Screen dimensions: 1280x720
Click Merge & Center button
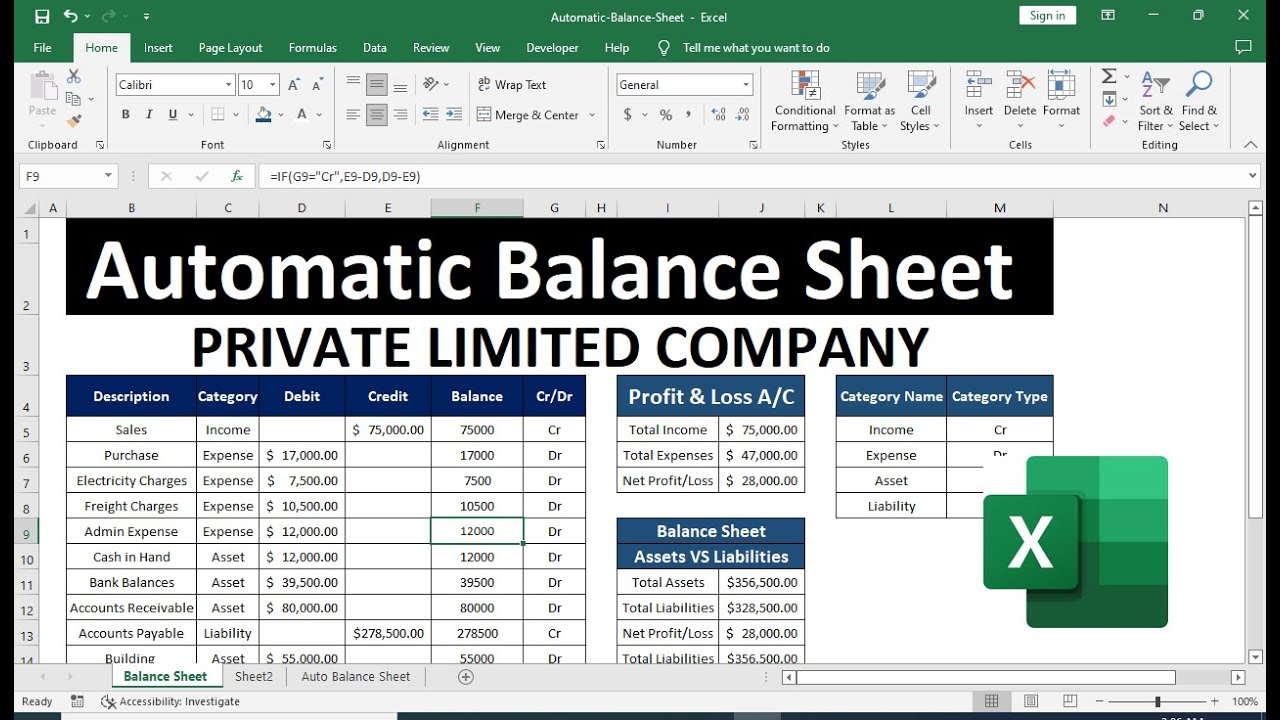click(529, 115)
